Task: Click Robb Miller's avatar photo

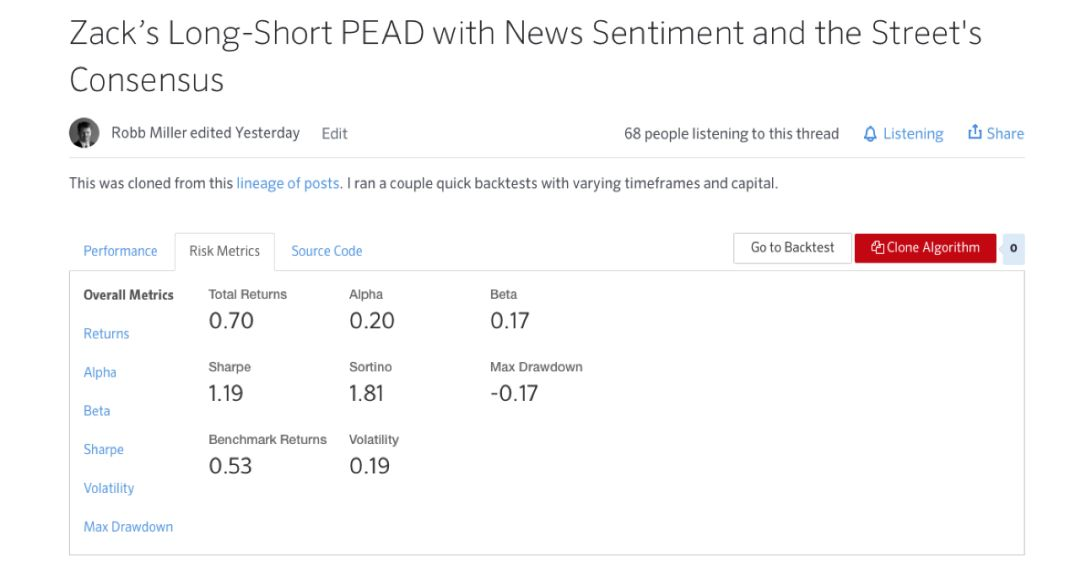Action: coord(84,133)
